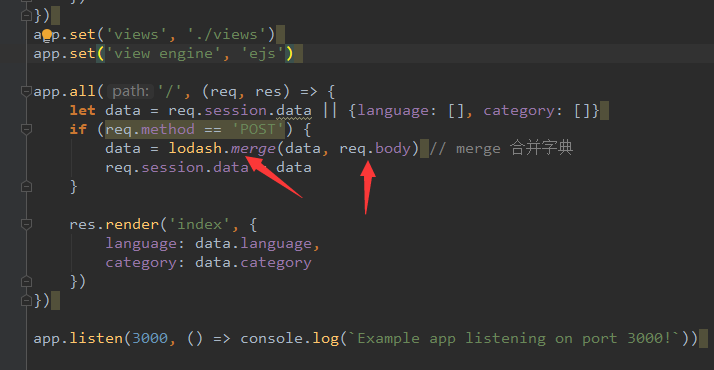Click fold end marker closing res.render call

[x=26, y=281]
